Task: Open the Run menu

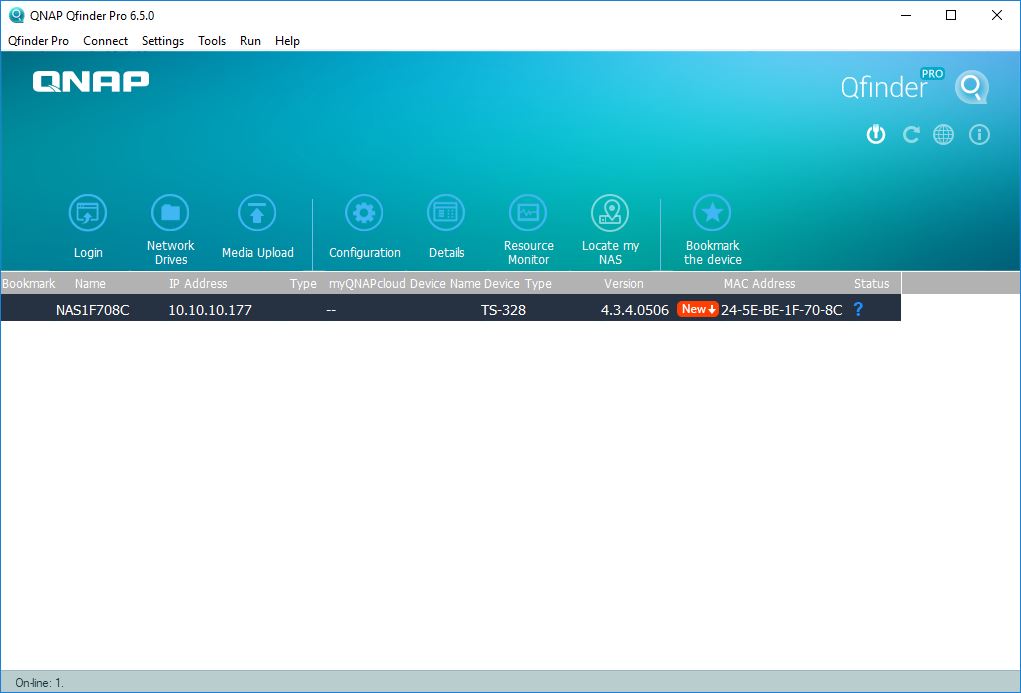Action: [x=250, y=40]
